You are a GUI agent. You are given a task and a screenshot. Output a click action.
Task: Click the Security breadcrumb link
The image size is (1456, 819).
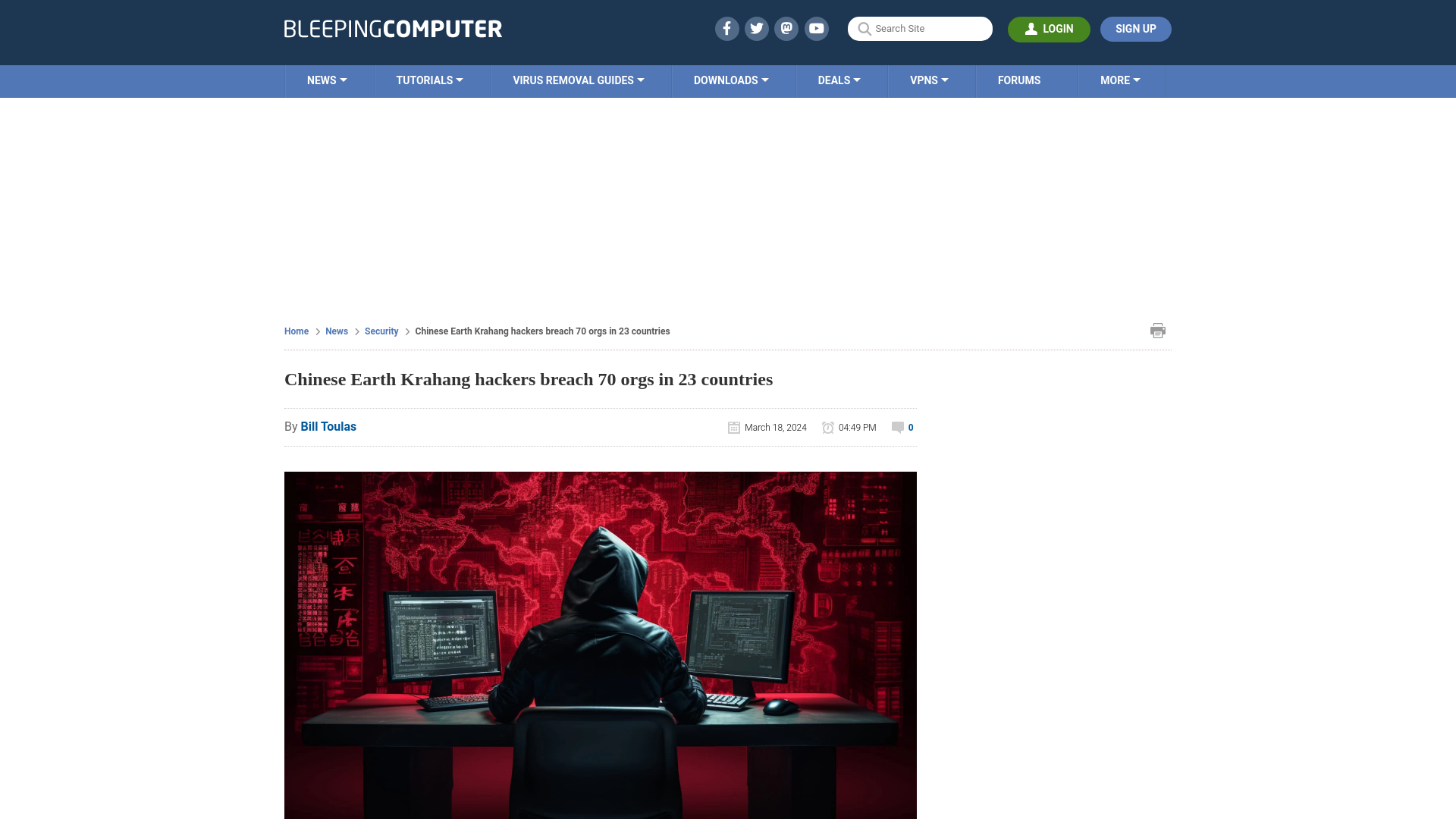pos(381,331)
